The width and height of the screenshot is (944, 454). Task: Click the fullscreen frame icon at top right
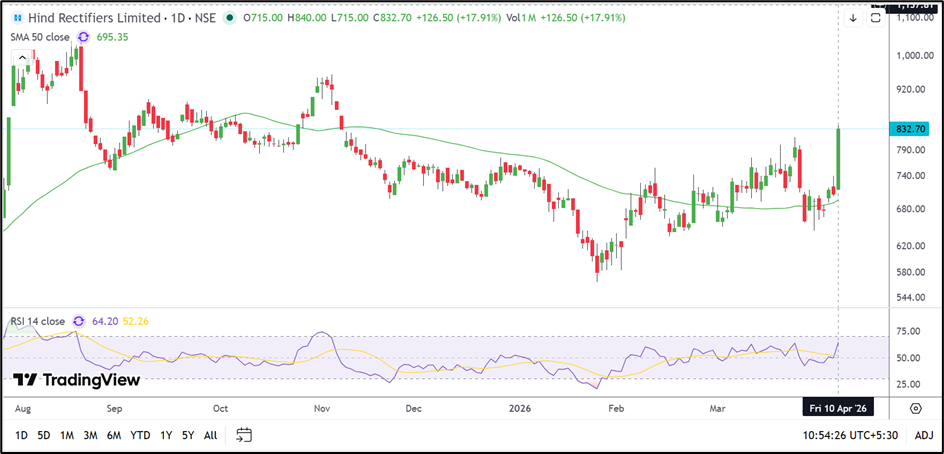click(x=875, y=19)
